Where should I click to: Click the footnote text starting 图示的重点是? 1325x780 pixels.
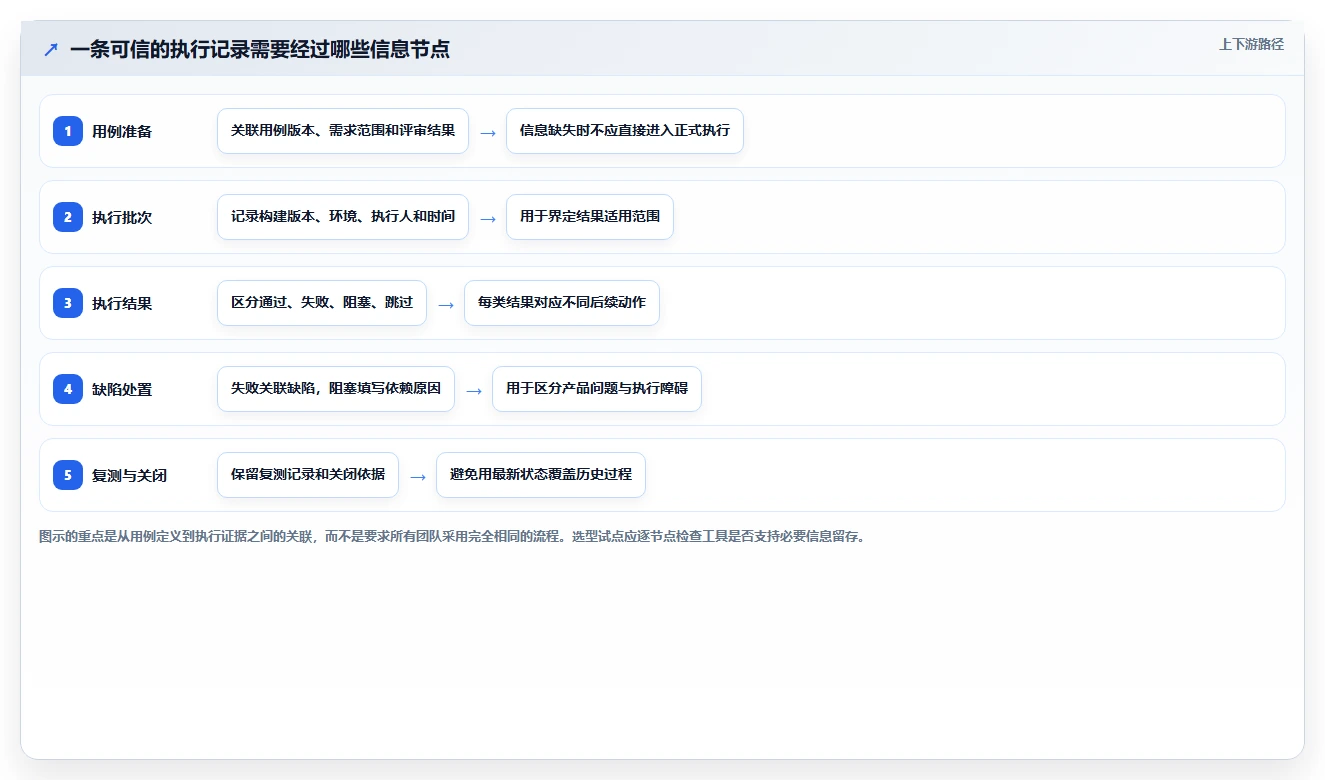(452, 536)
